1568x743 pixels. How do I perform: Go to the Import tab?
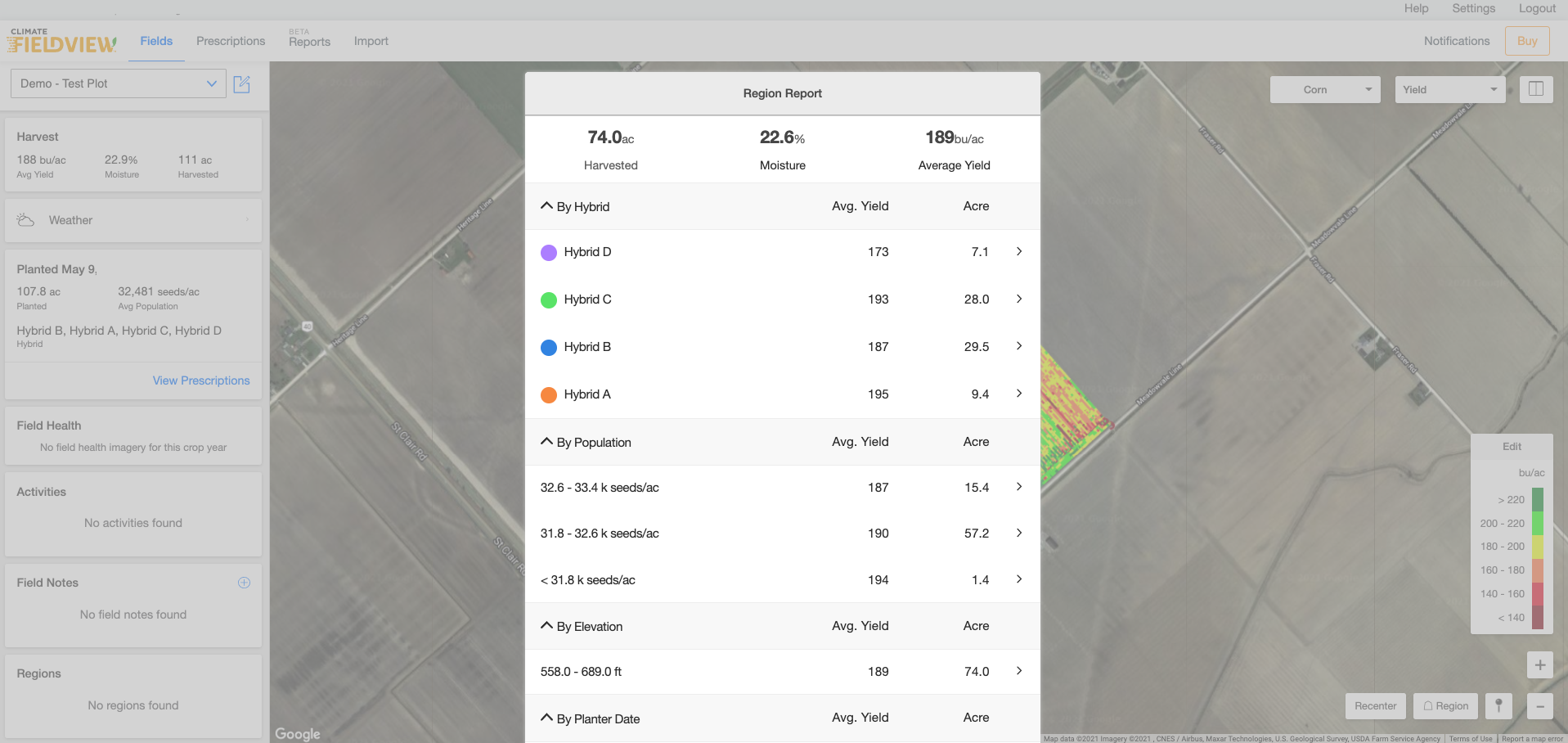(371, 41)
